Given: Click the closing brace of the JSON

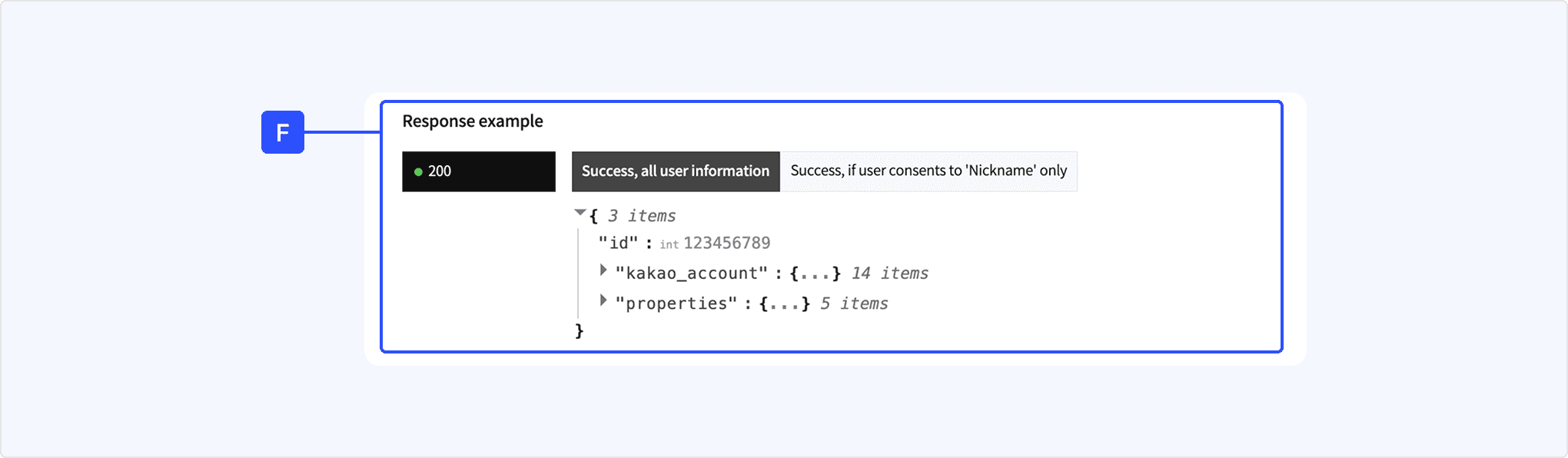Looking at the screenshot, I should tap(580, 331).
